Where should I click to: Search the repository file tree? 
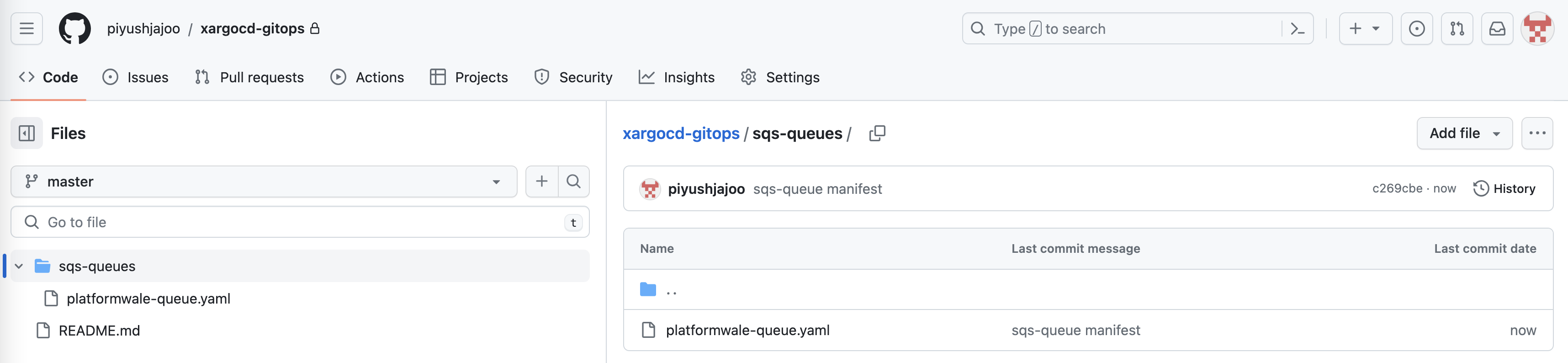(x=573, y=181)
